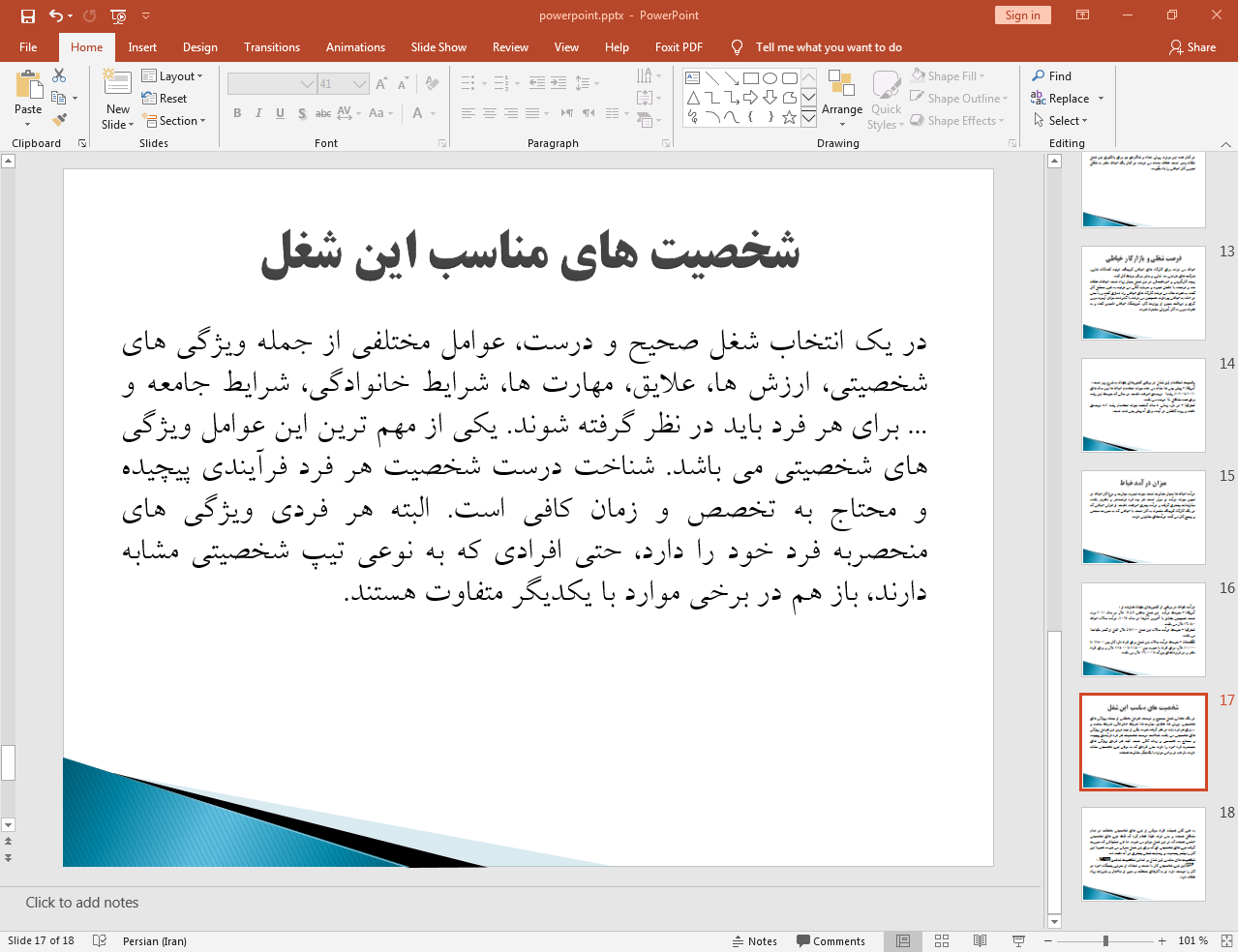
Task: Open Shape Outline dropdown
Action: (x=959, y=98)
